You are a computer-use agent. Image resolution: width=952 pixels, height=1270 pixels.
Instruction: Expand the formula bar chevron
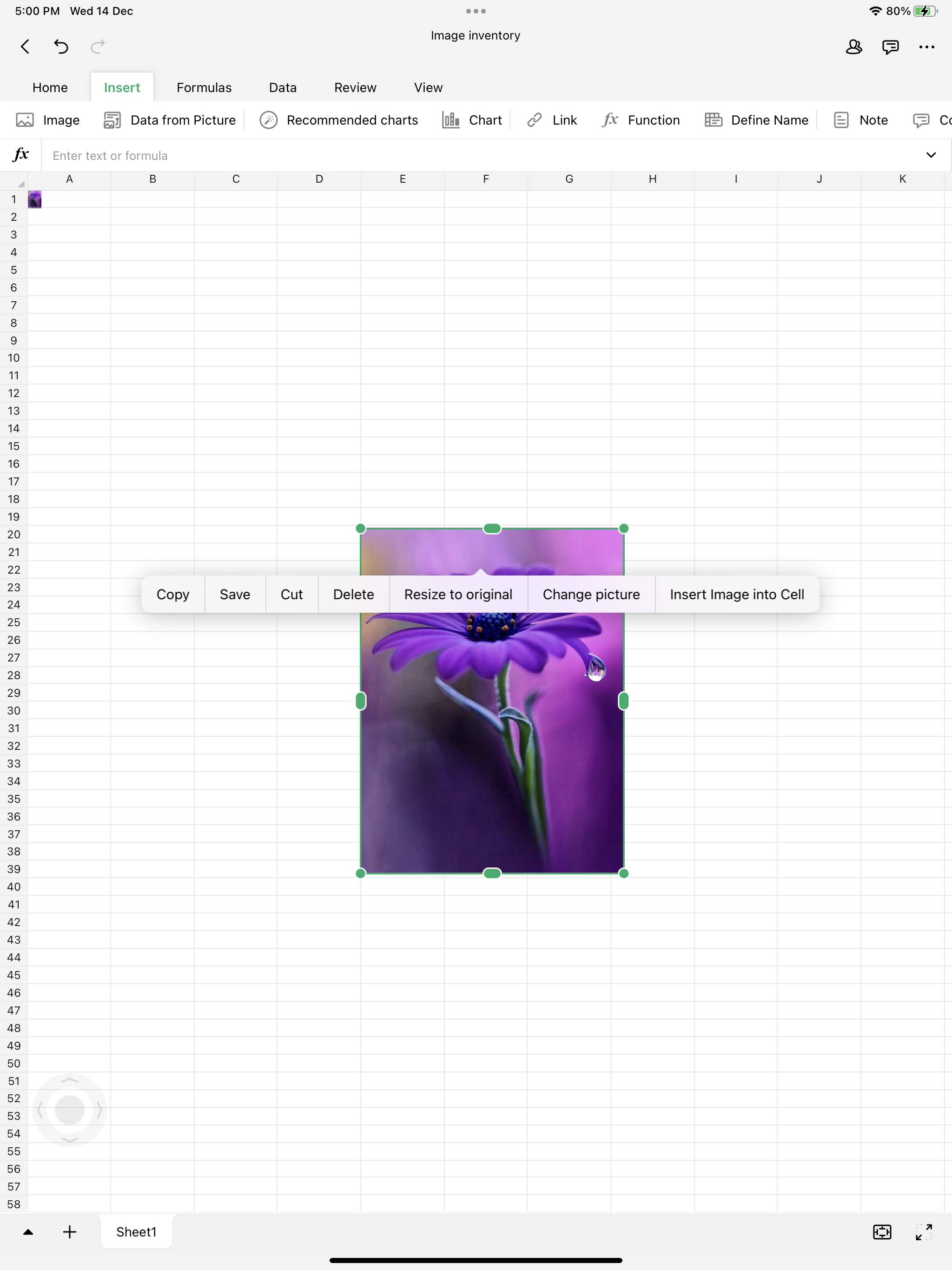[x=931, y=155]
